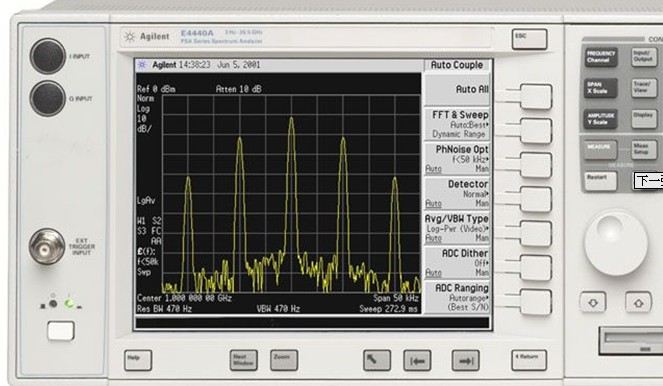Click the bezel softkey beside Avg/VBW Type
Image resolution: width=663 pixels, height=386 pixels.
(x=536, y=233)
